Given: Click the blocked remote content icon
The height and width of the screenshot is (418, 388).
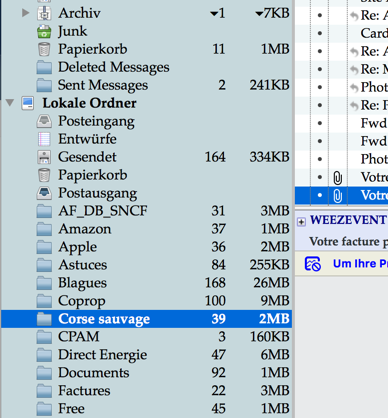Looking at the screenshot, I should point(313,264).
